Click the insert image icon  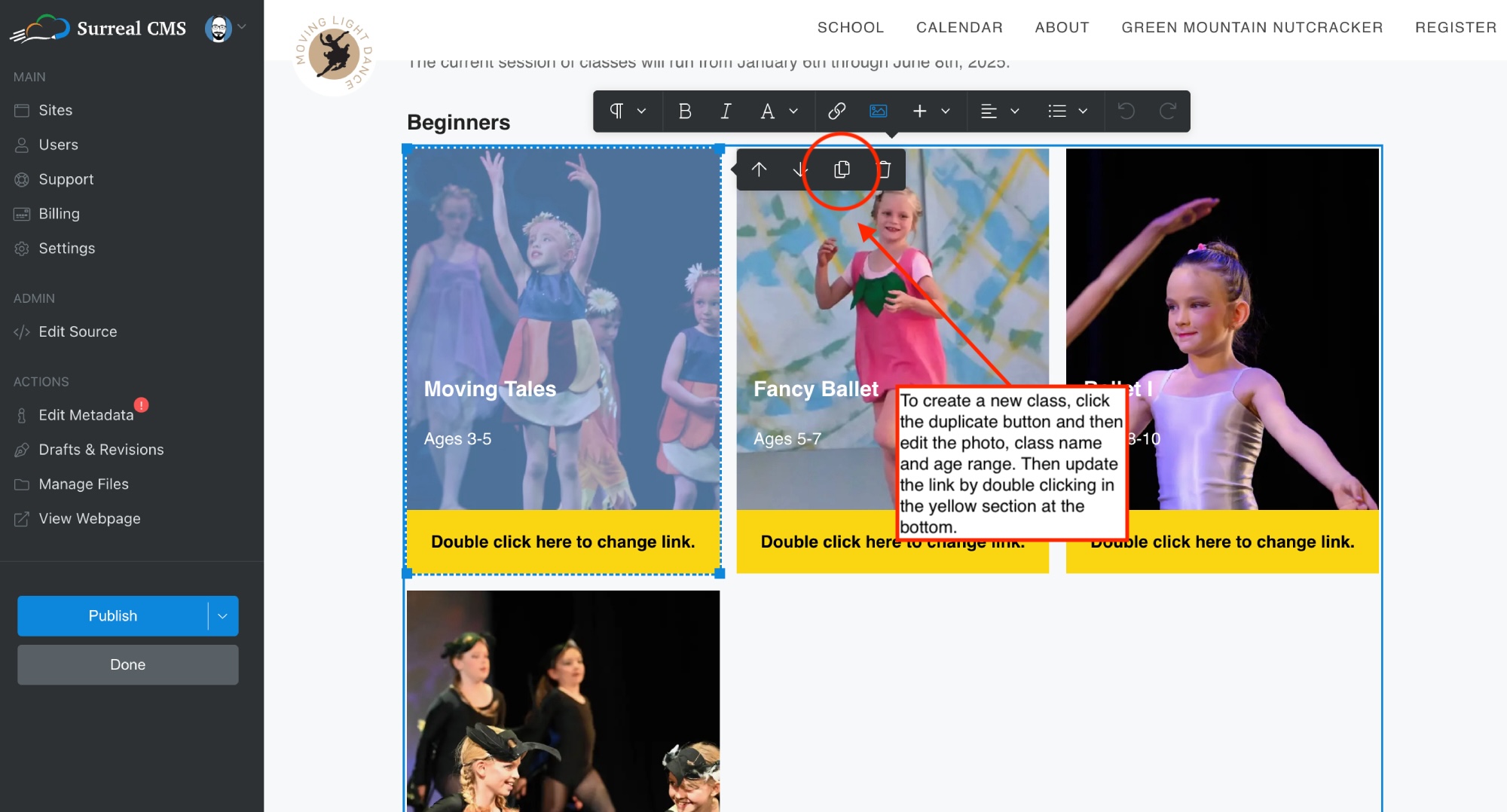[x=878, y=111]
